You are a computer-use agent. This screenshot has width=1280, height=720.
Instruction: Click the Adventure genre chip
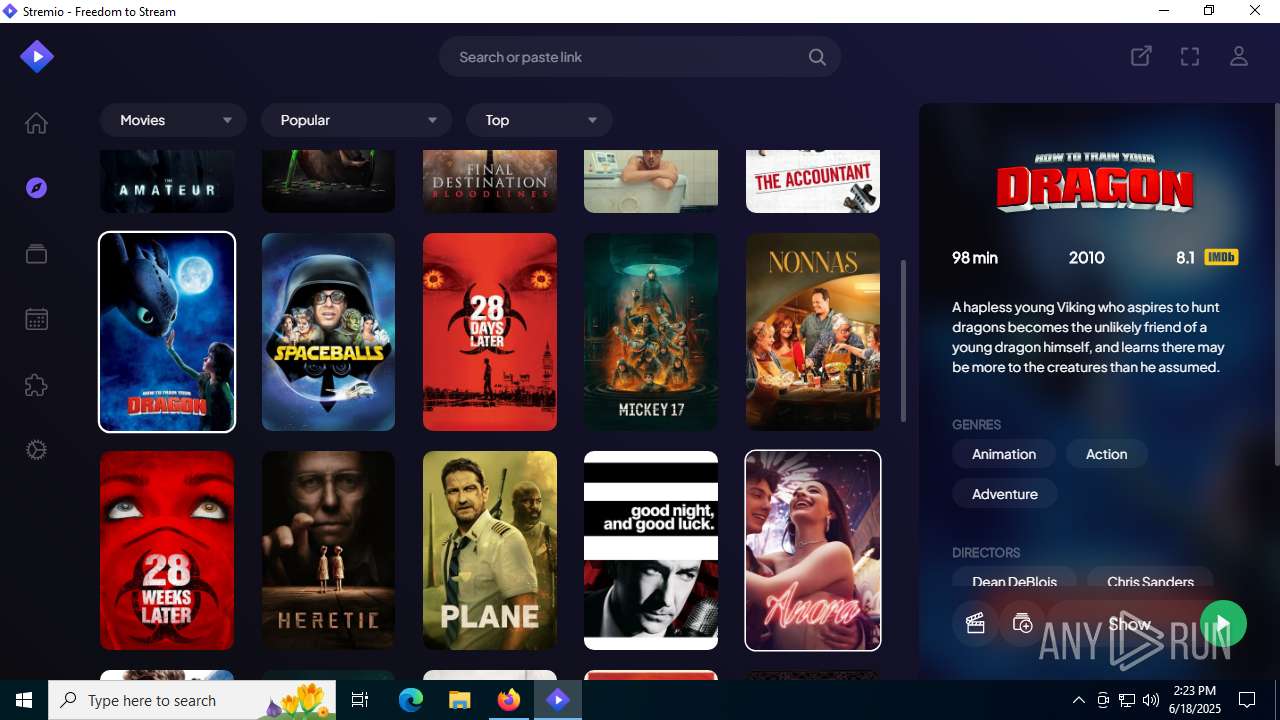[x=1005, y=494]
